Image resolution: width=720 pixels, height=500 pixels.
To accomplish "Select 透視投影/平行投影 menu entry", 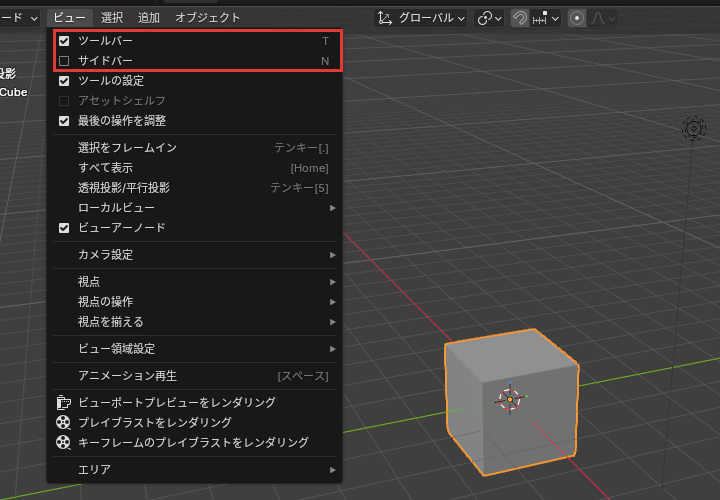I will (195, 188).
